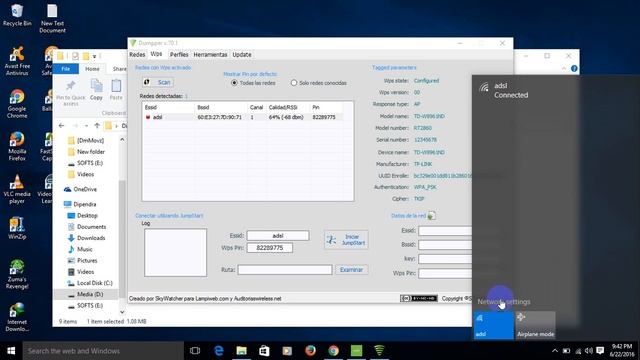Select the Solo redes conocidas radio option

318,83
